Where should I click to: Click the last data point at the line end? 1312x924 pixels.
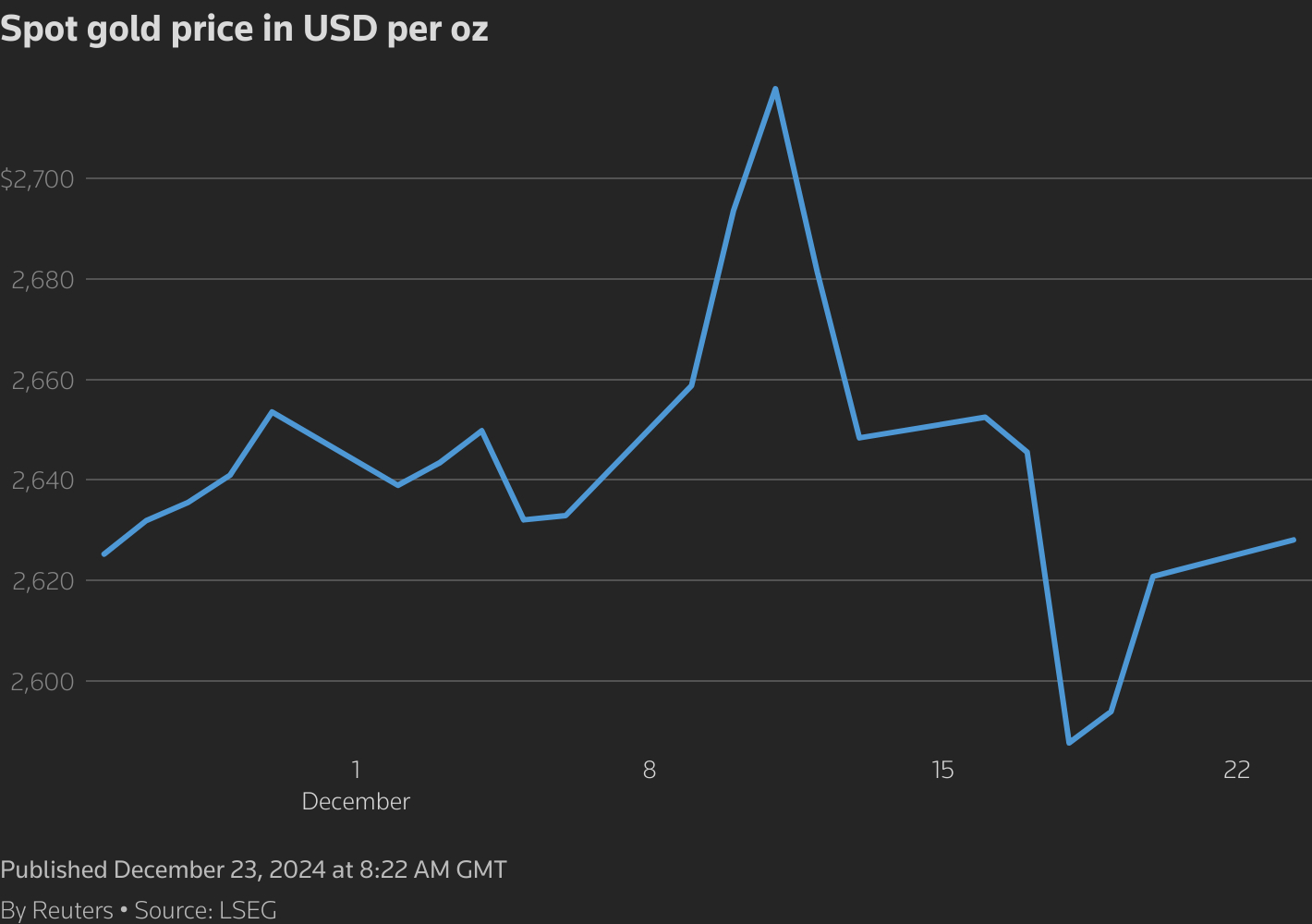[x=1293, y=540]
